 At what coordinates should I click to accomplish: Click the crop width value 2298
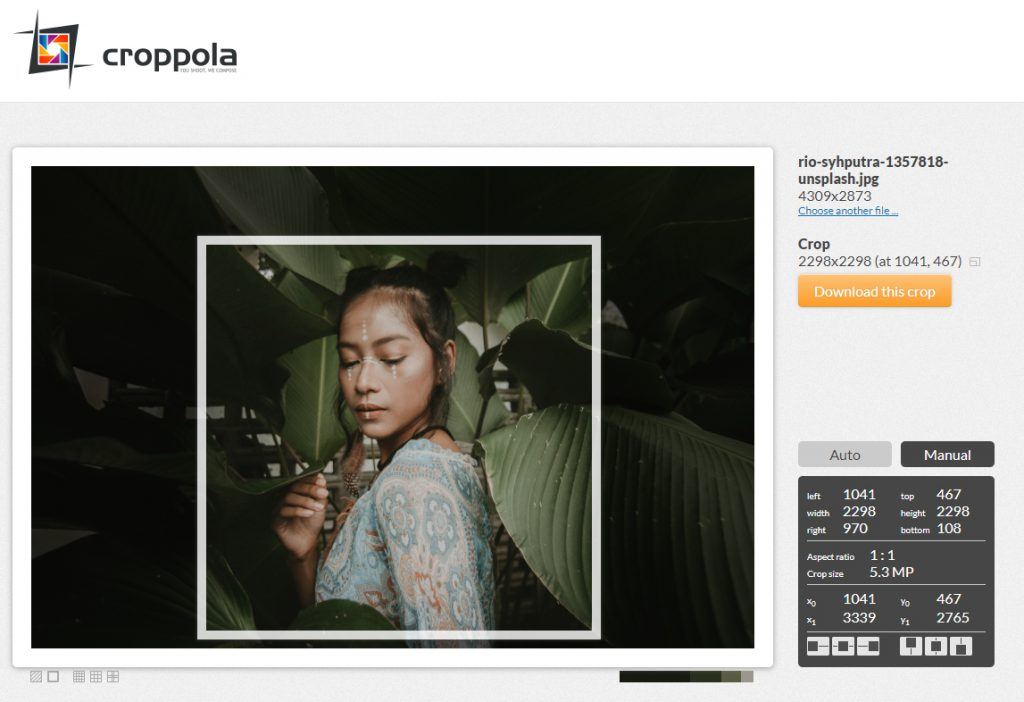coord(859,511)
